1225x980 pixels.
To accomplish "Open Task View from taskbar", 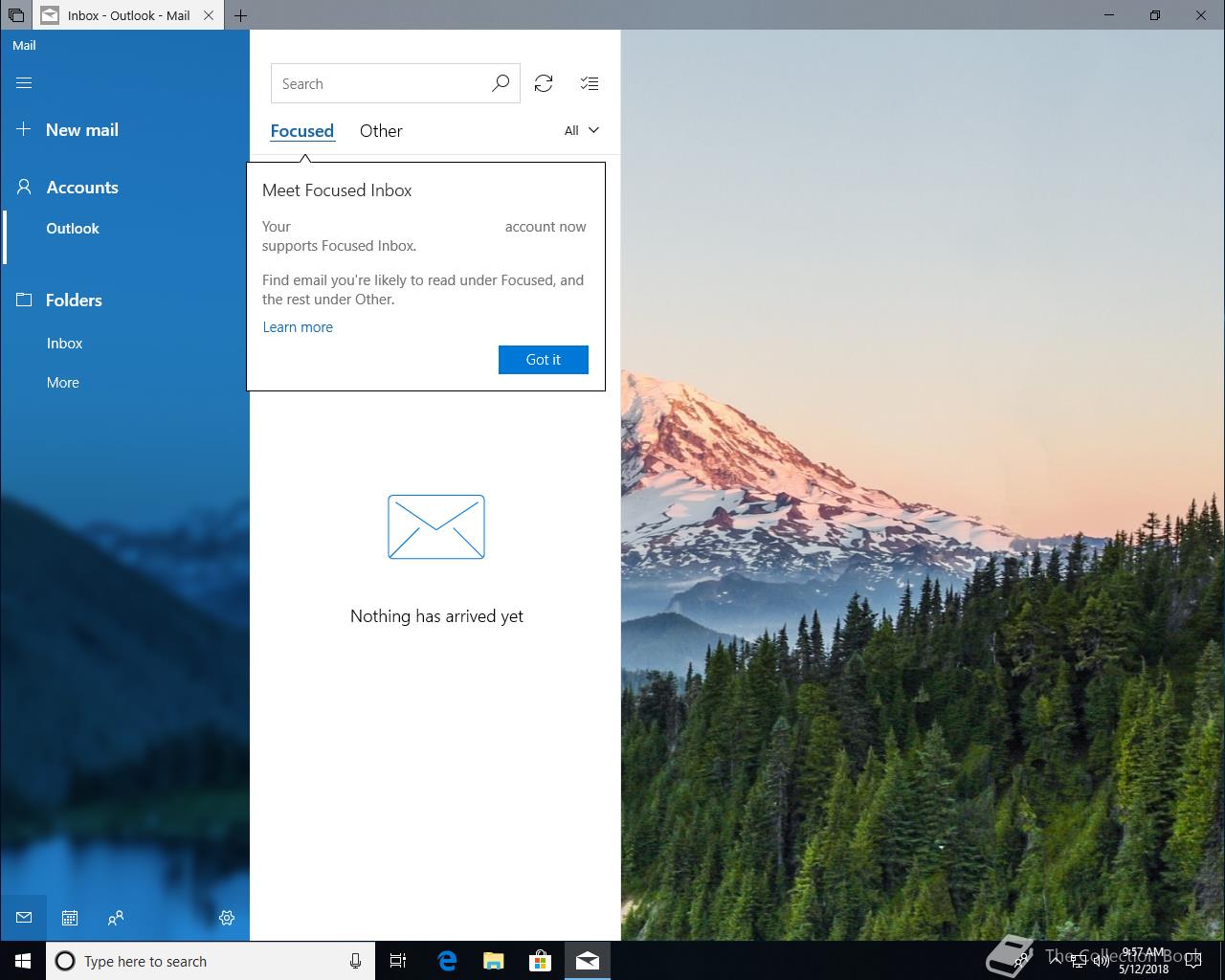I will click(x=398, y=961).
